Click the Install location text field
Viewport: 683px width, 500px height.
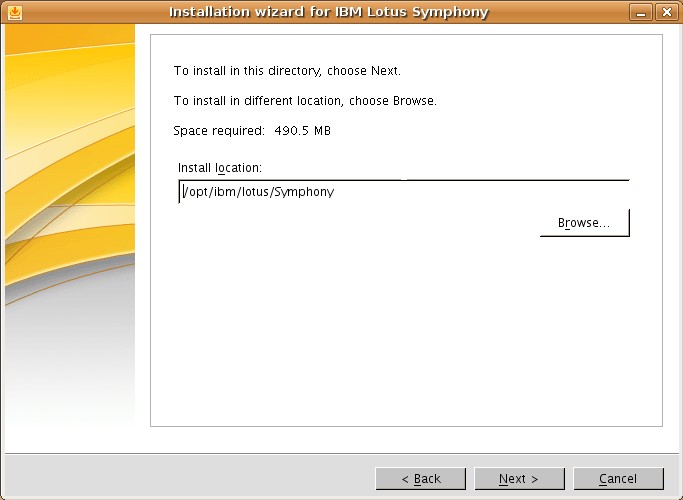coord(404,192)
